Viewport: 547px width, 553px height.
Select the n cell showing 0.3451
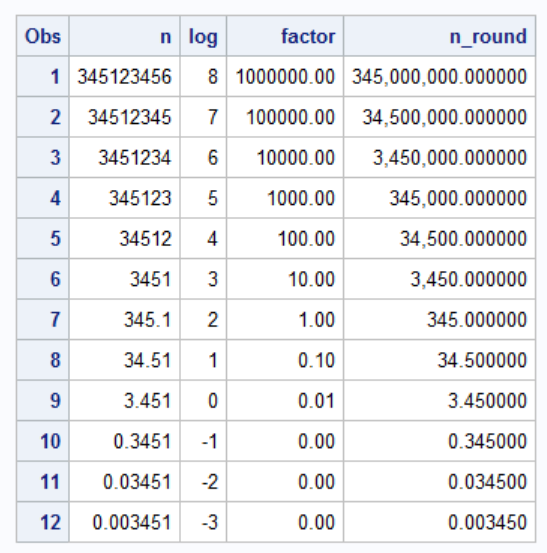(124, 441)
